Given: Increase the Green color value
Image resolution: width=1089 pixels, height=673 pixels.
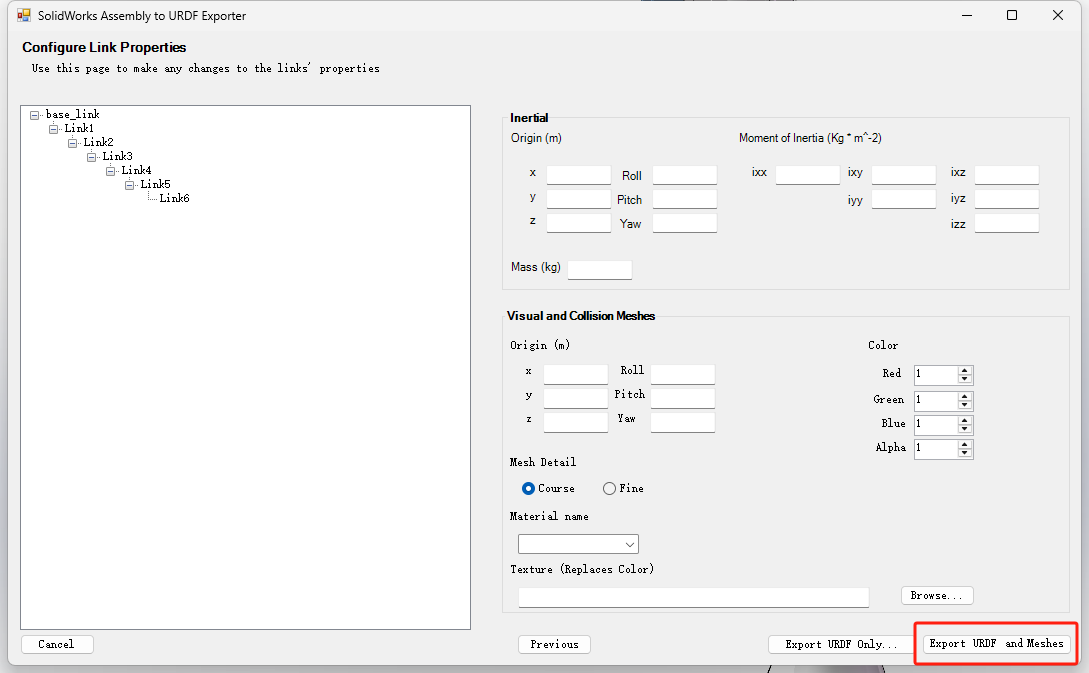Looking at the screenshot, I should coord(965,397).
